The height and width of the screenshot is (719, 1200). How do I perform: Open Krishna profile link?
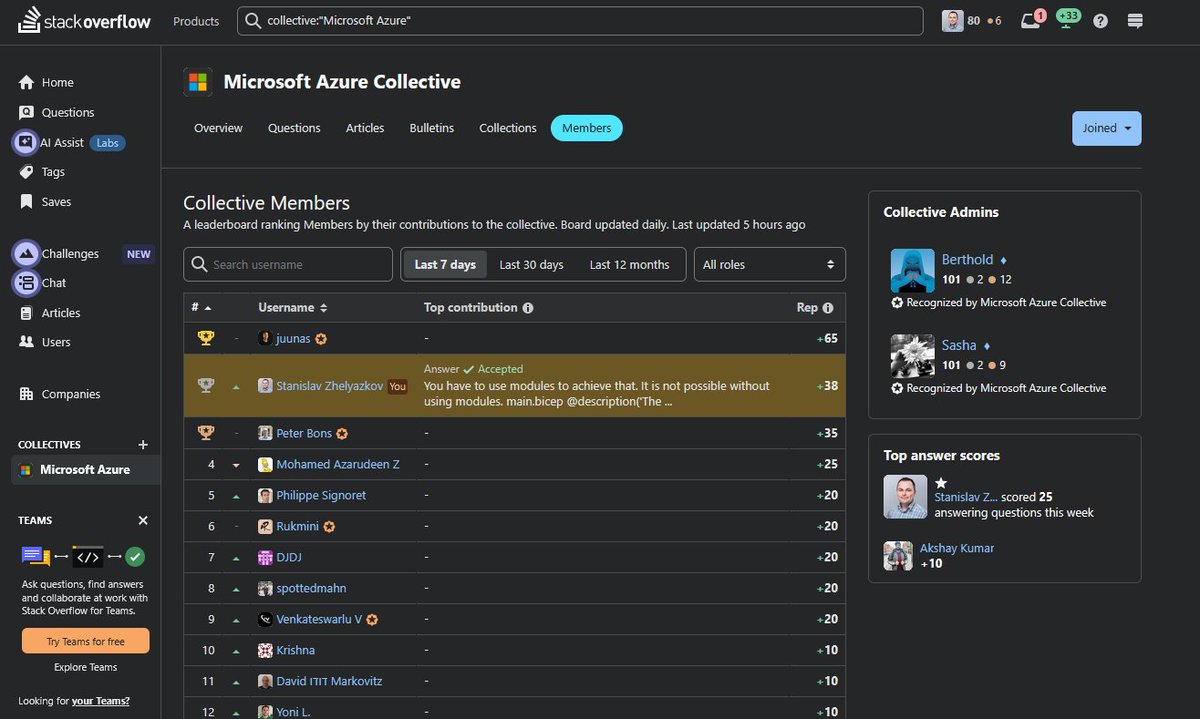coord(295,651)
